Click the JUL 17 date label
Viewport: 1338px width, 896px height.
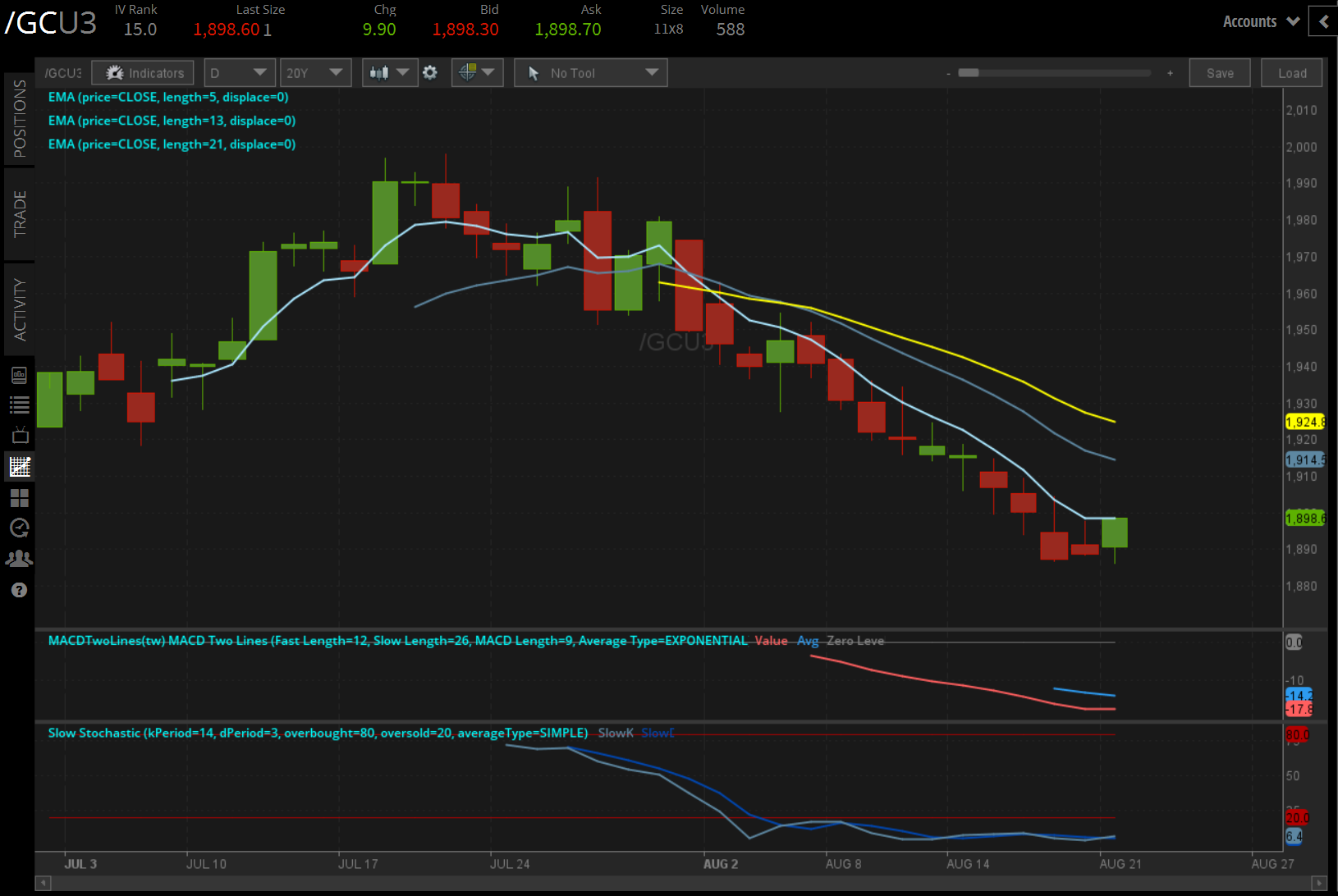358,864
